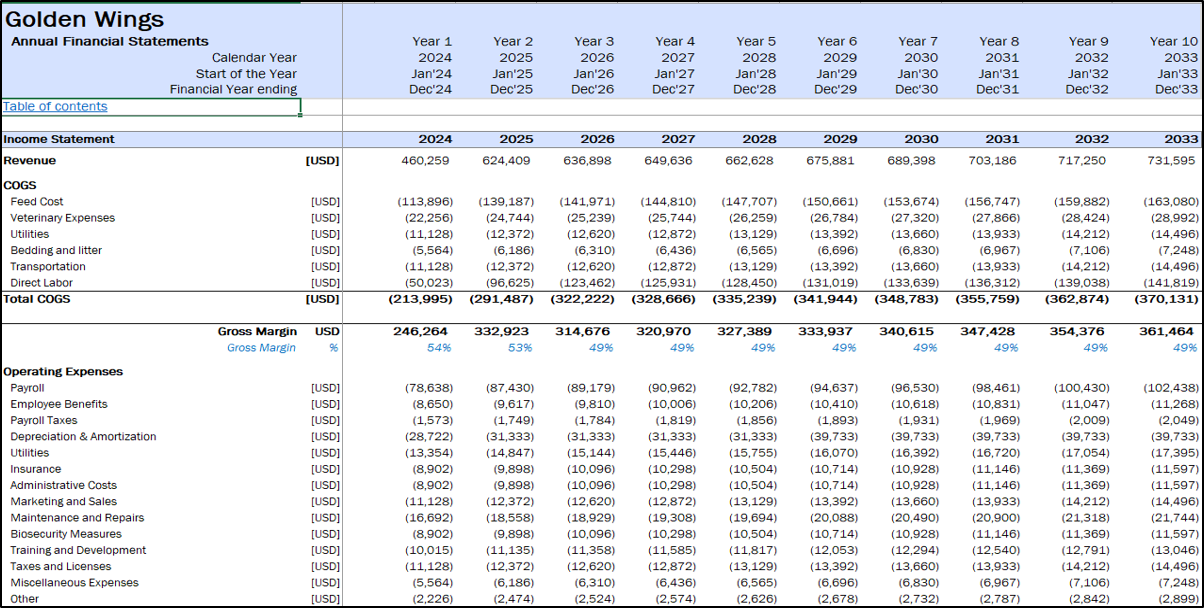Select Payroll value for 2030

pyautogui.click(x=914, y=387)
